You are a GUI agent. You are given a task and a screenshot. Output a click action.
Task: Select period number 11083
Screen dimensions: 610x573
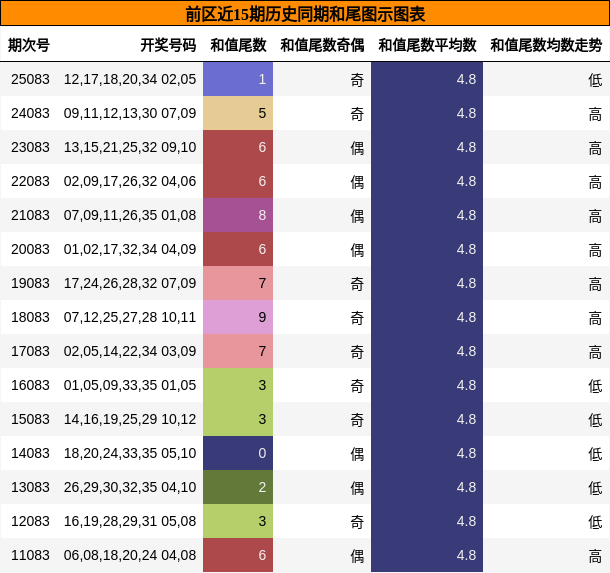pyautogui.click(x=30, y=555)
